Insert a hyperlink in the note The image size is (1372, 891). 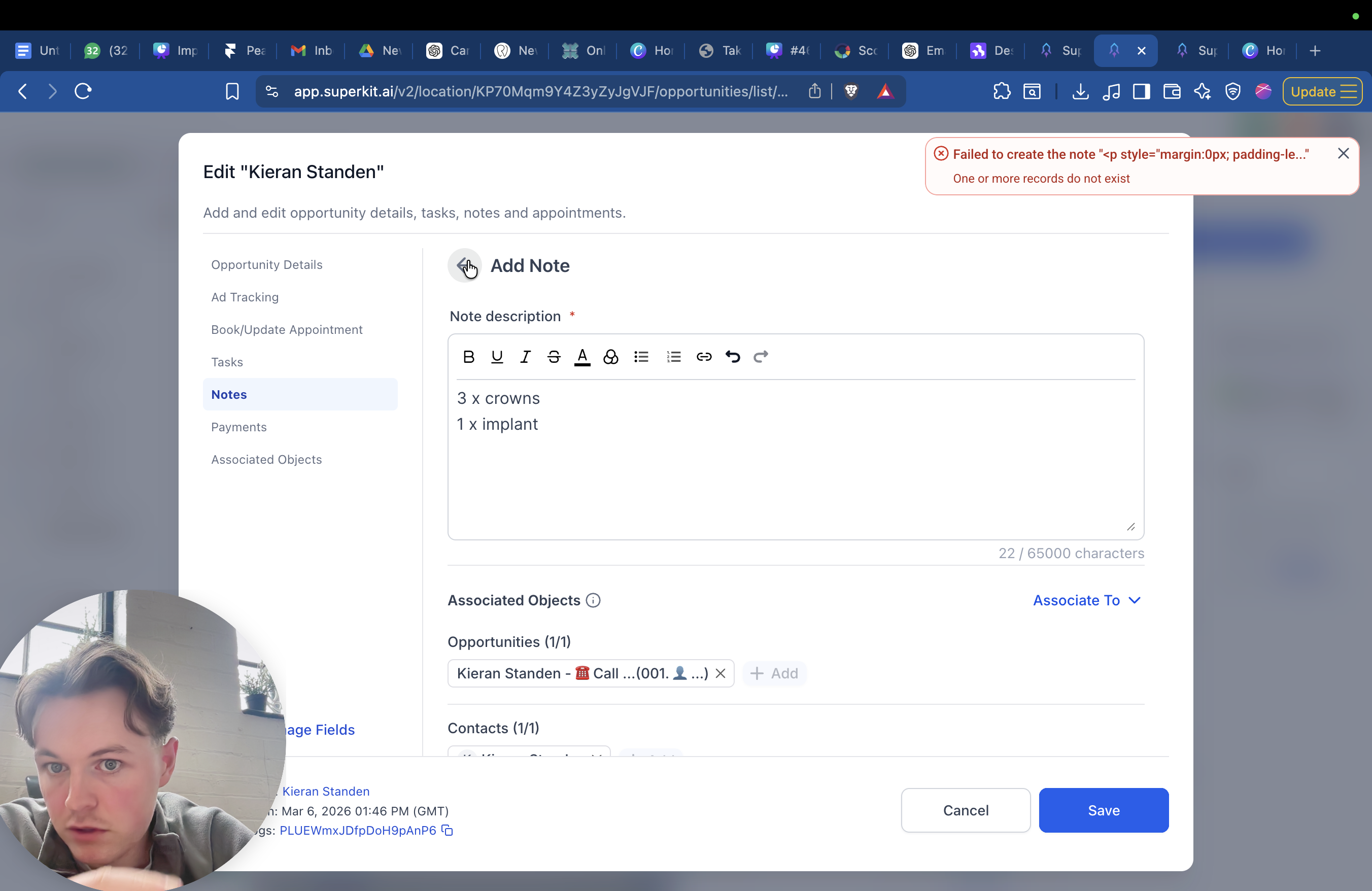[x=703, y=357]
